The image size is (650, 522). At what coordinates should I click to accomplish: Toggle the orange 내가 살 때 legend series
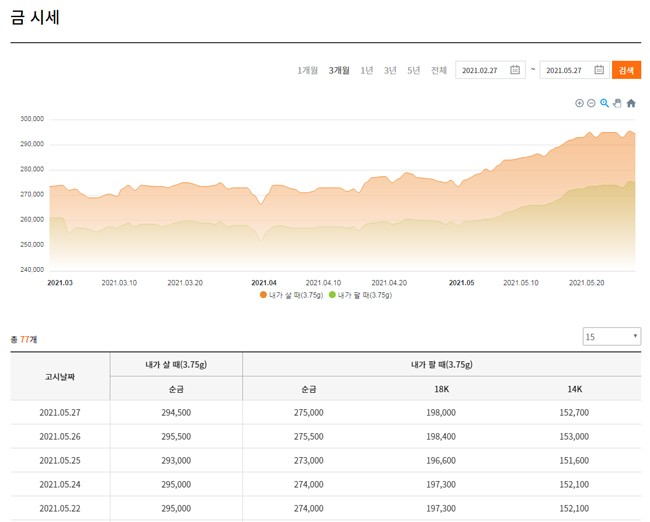point(291,295)
